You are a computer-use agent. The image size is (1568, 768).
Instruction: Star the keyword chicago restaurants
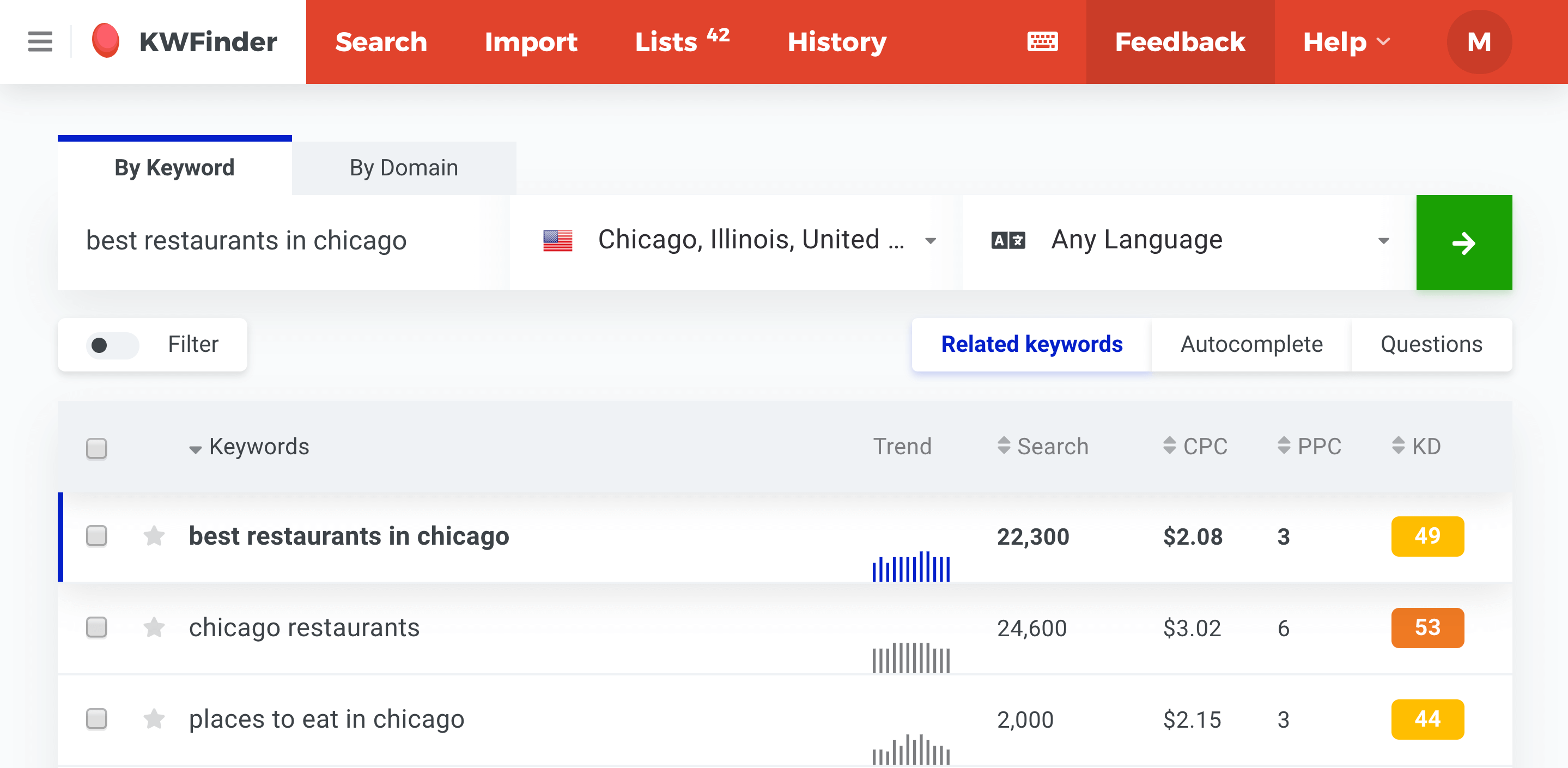154,627
